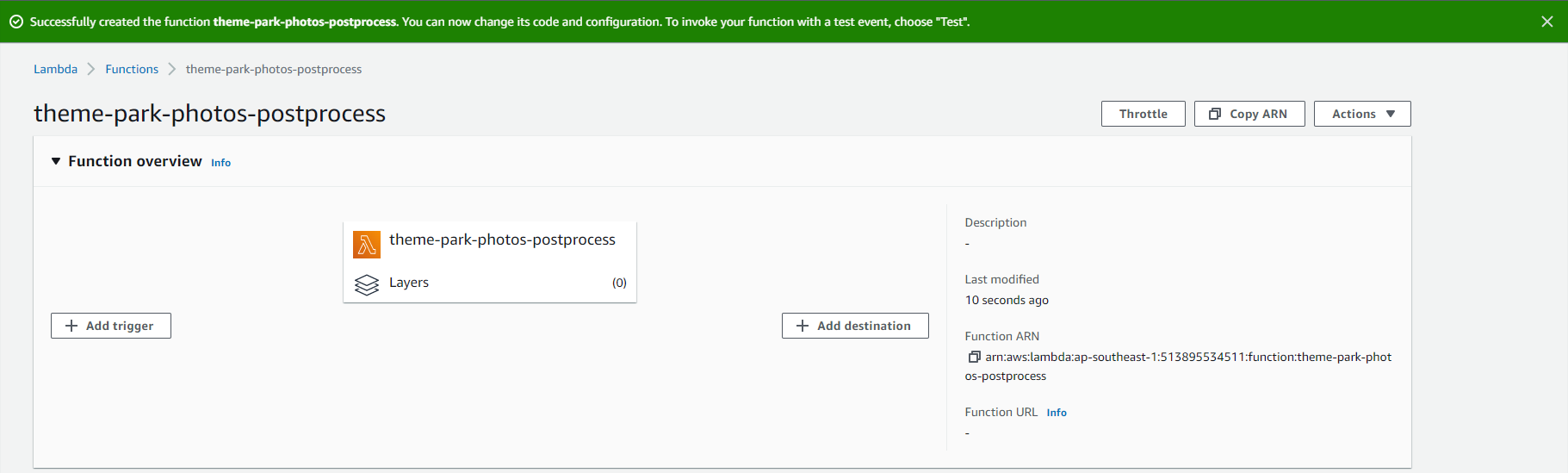This screenshot has height=473, width=1568.
Task: Click the Function ARN label
Action: click(1001, 336)
